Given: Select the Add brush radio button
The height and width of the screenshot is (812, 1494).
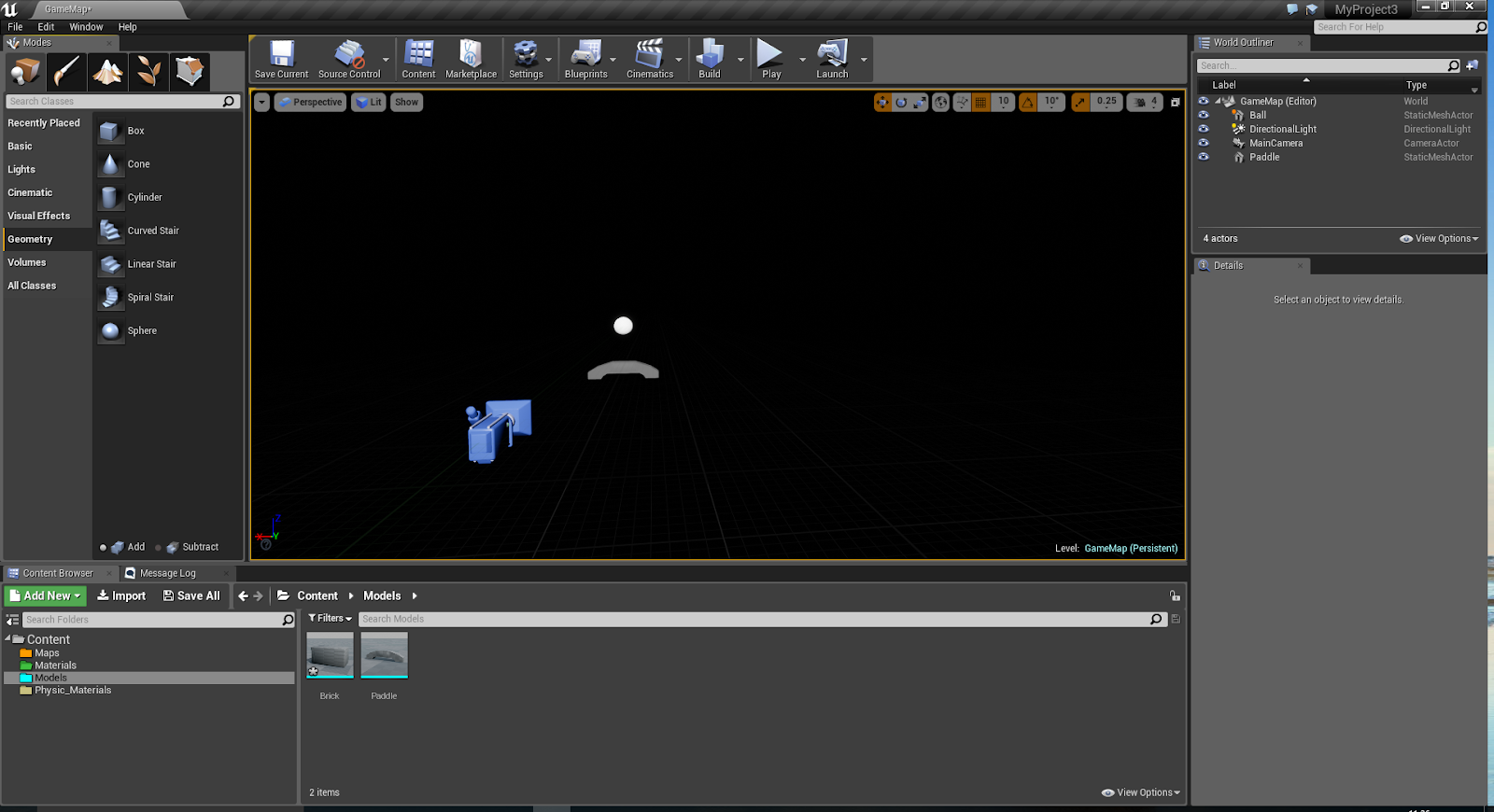Looking at the screenshot, I should point(103,548).
